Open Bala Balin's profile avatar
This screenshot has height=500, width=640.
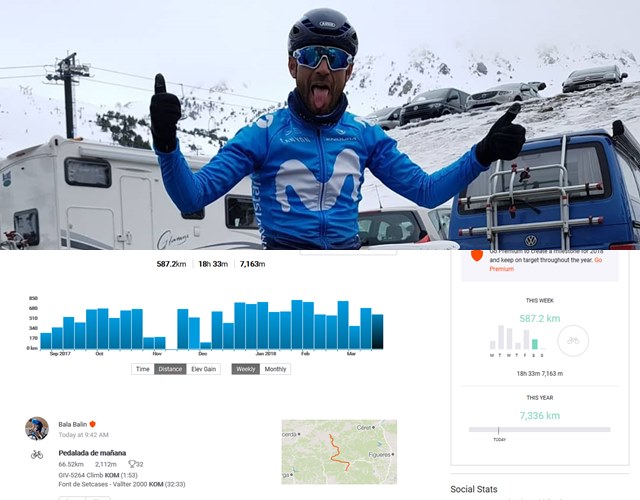tap(37, 429)
